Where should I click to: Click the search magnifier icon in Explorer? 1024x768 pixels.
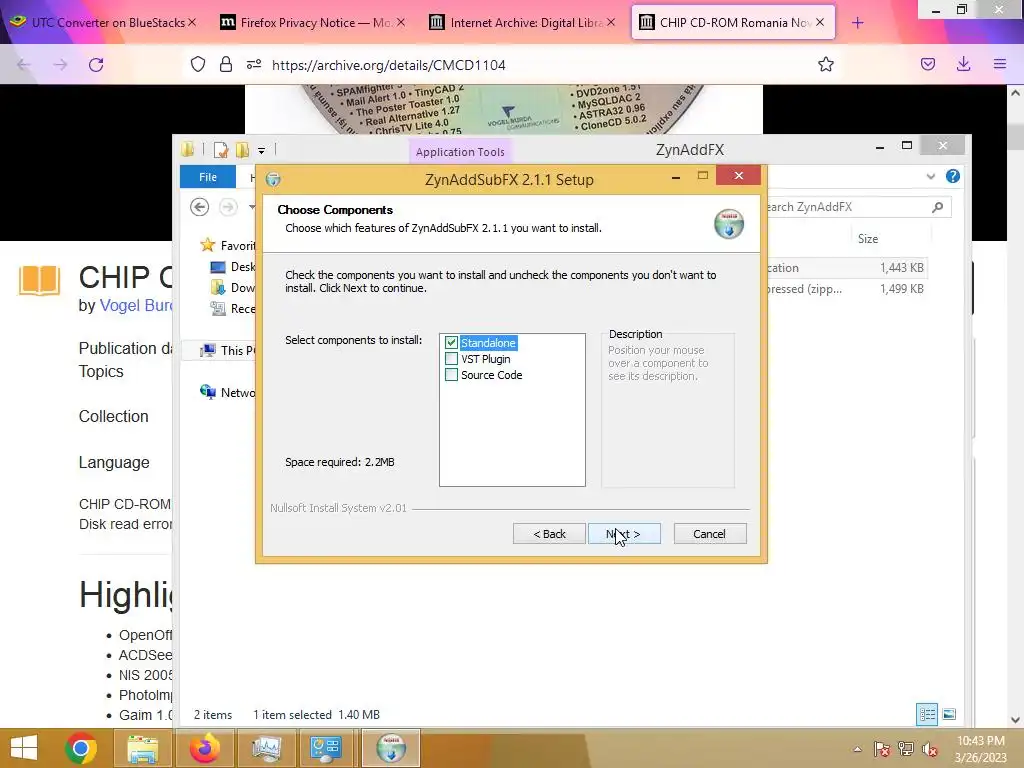pyautogui.click(x=938, y=207)
